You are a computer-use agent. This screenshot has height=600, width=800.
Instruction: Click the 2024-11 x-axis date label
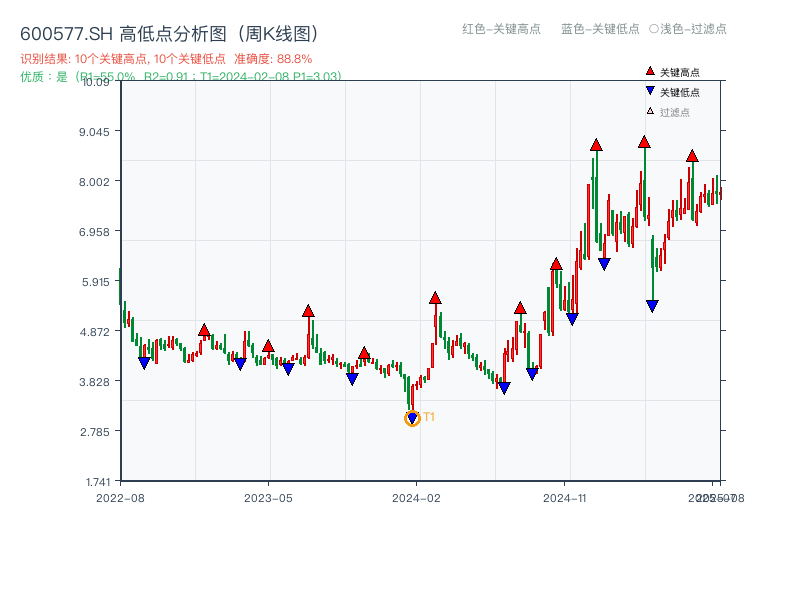coord(565,498)
